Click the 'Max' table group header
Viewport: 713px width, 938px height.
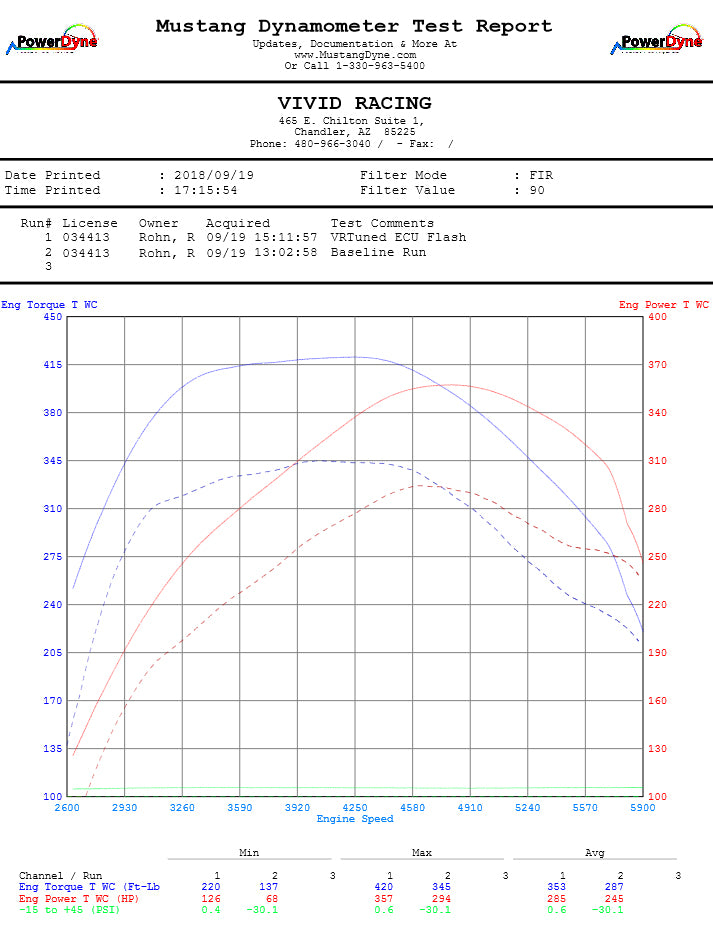(422, 852)
